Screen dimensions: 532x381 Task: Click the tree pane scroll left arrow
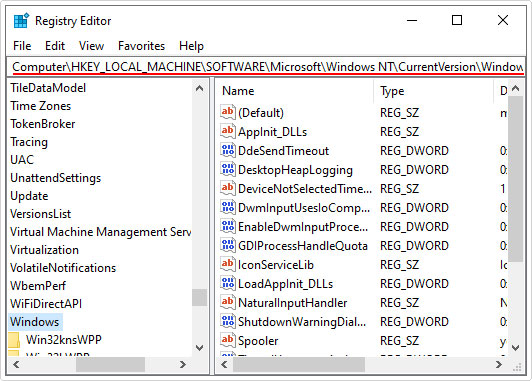pos(16,364)
